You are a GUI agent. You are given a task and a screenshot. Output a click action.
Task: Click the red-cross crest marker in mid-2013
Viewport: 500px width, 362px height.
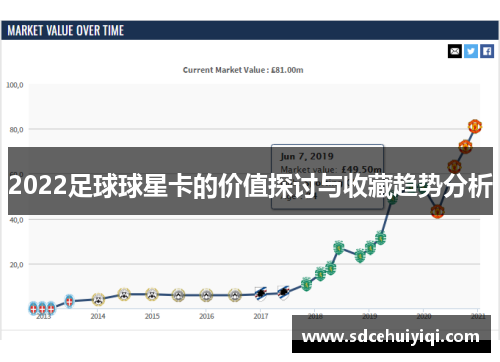pos(69,301)
